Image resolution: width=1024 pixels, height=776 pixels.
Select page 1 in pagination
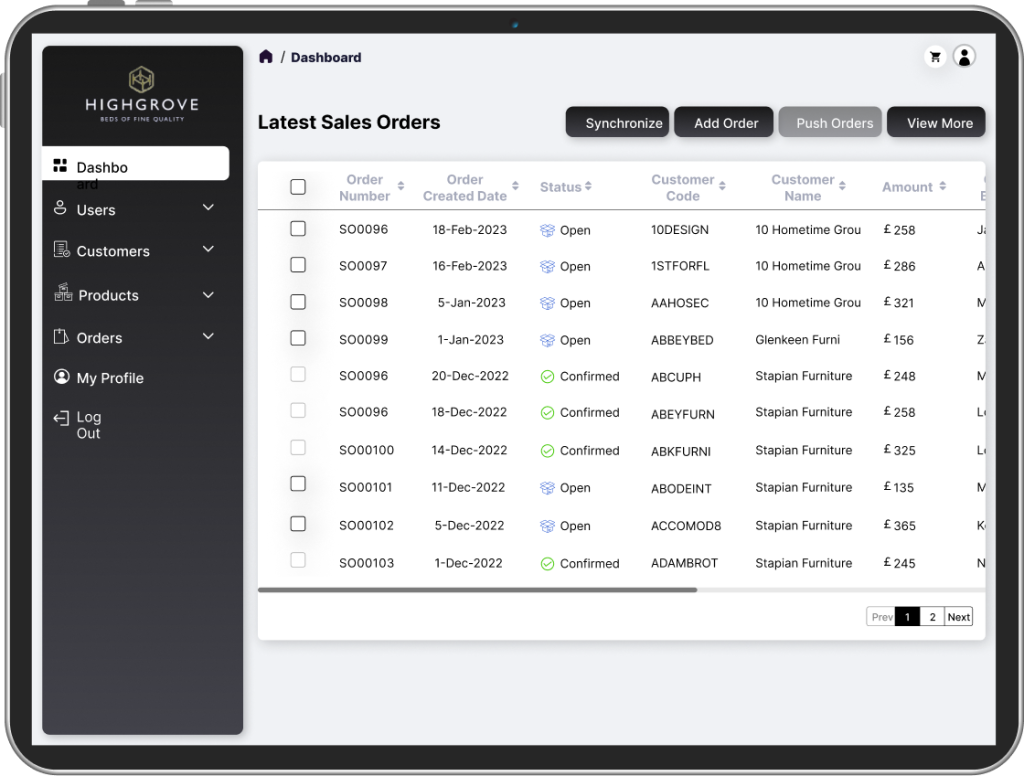[907, 617]
